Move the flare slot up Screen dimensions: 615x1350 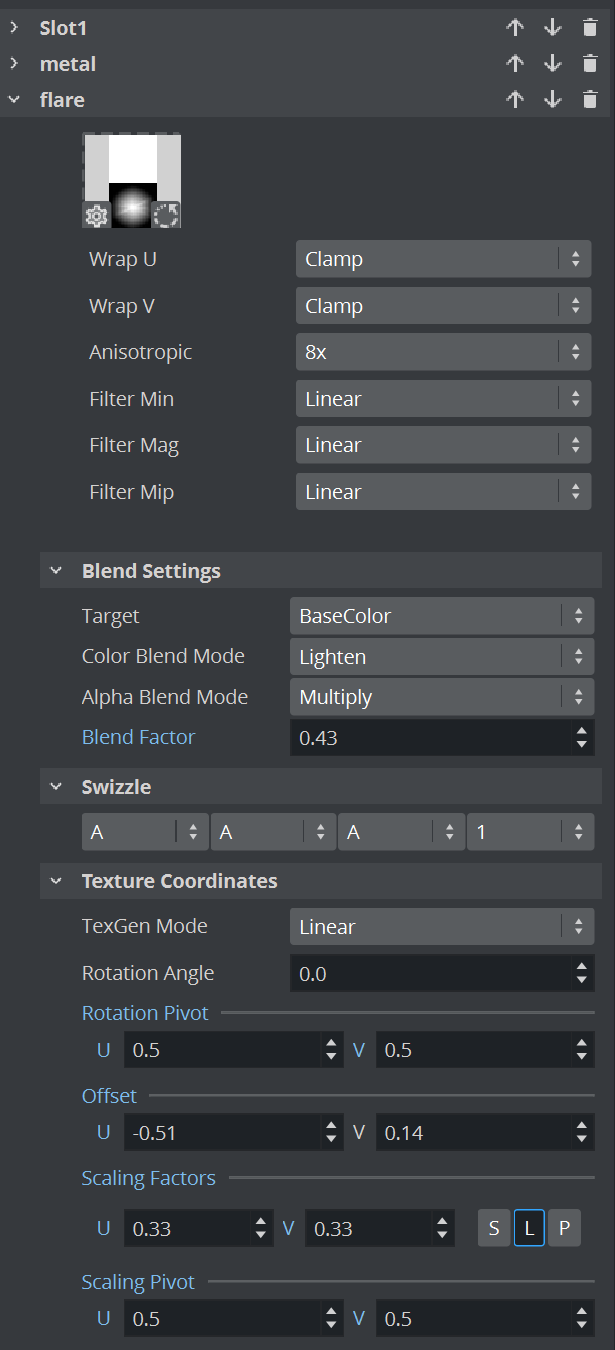coord(515,99)
